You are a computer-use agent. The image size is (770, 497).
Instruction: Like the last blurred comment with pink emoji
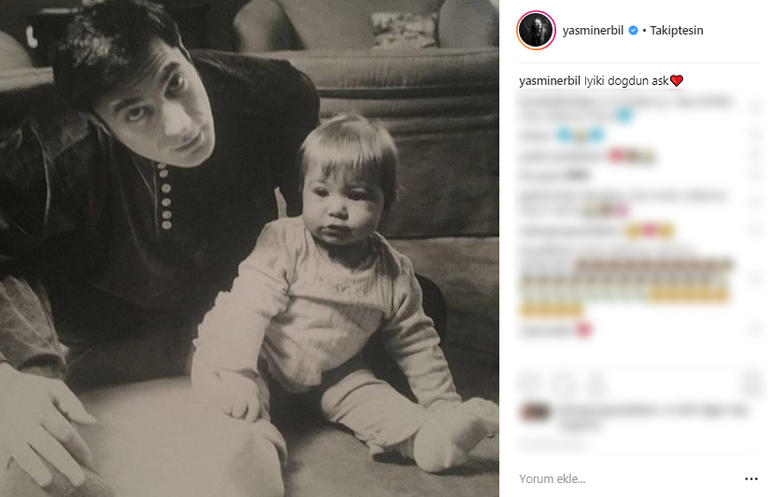pos(755,330)
